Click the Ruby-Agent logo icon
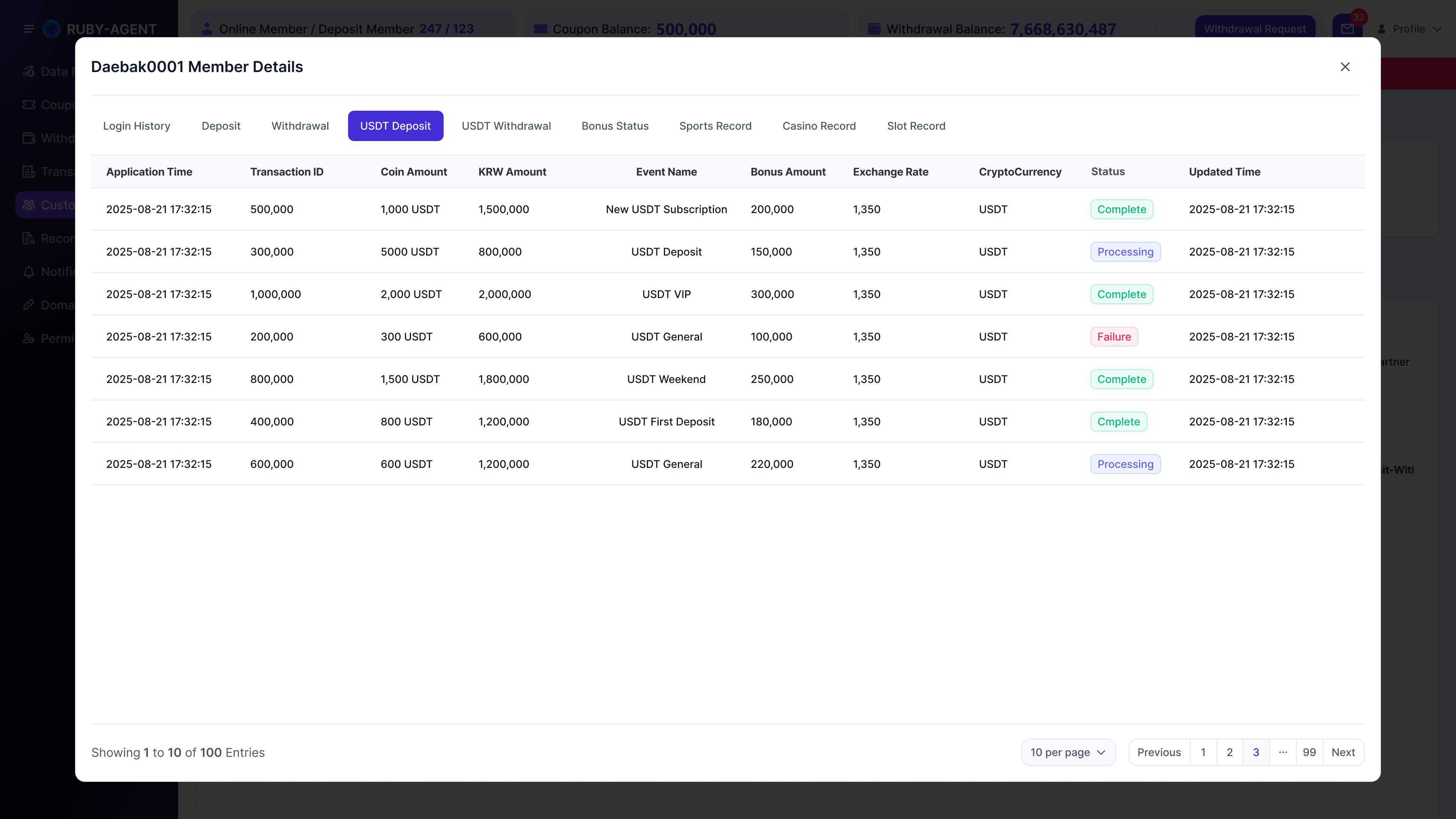The image size is (1456, 819). pyautogui.click(x=52, y=29)
